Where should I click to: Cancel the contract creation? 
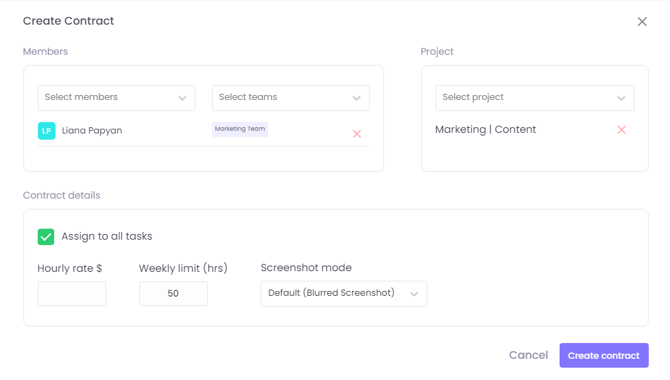(528, 355)
